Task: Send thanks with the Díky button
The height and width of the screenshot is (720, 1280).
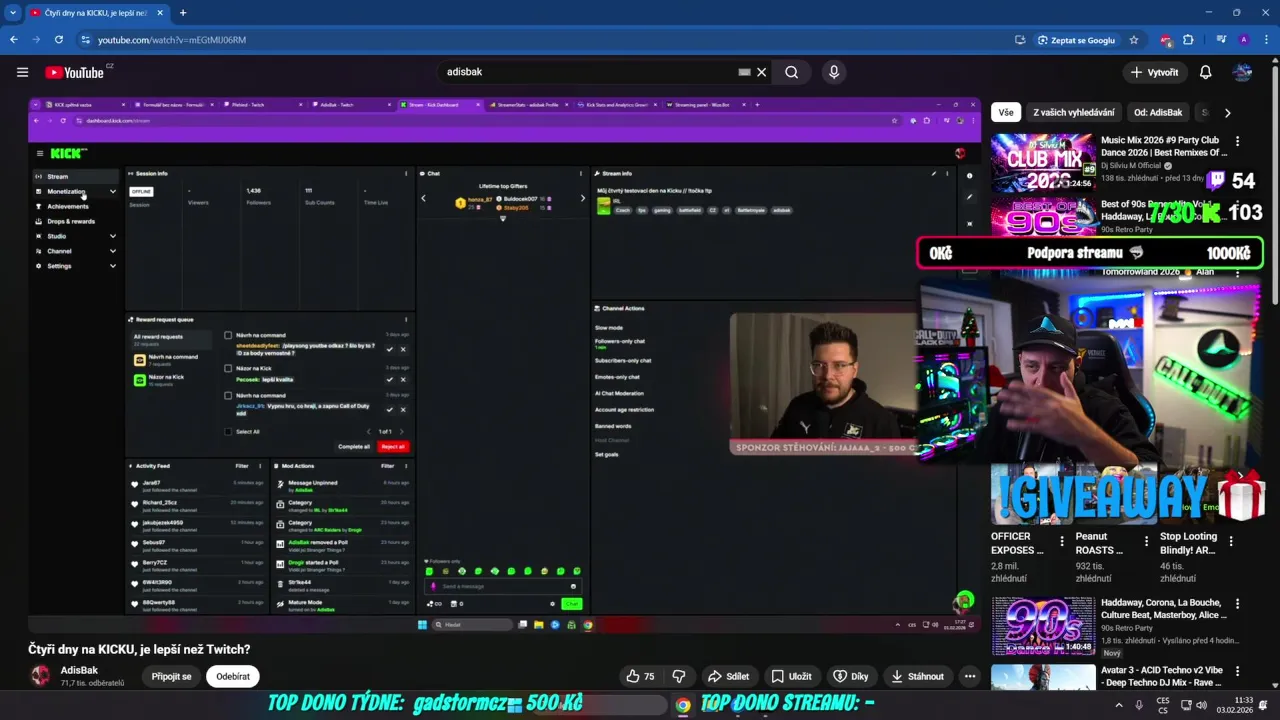Action: click(851, 676)
